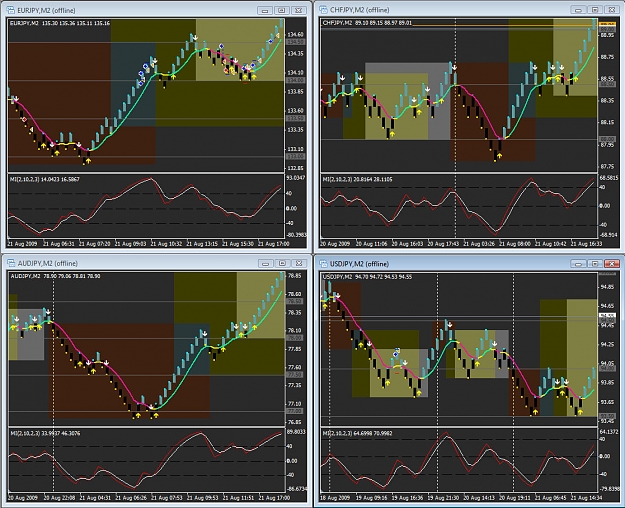Click the 64.1372 value on USDJPY oscillator scale
Image resolution: width=625 pixels, height=508 pixels.
tap(609, 431)
